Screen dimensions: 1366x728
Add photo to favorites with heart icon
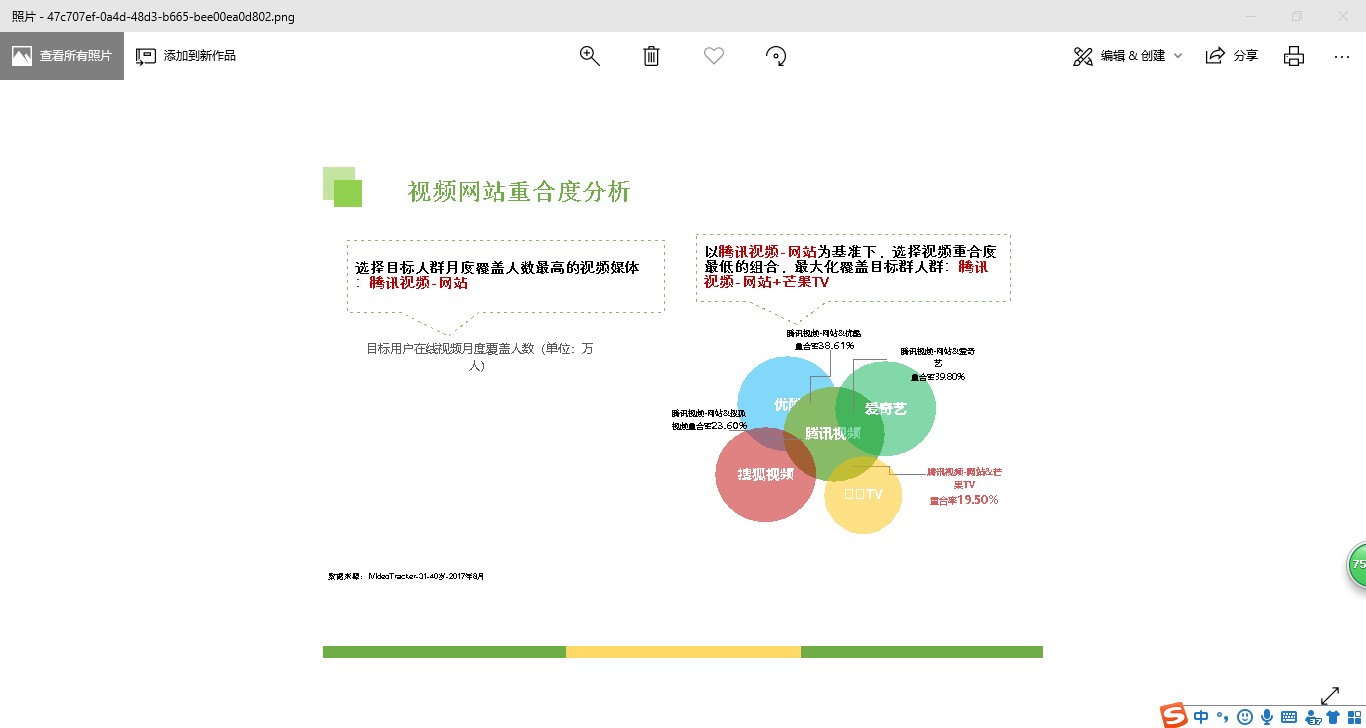pyautogui.click(x=713, y=56)
